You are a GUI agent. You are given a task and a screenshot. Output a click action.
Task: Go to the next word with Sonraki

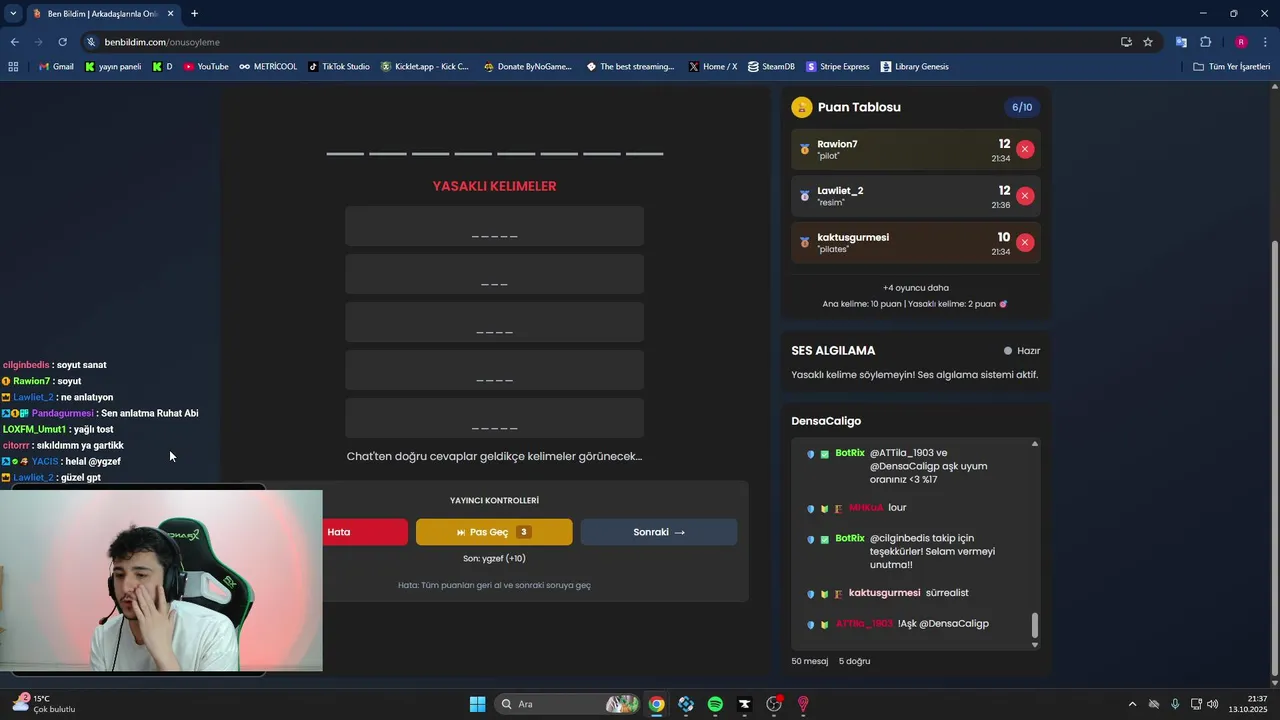[x=659, y=532]
